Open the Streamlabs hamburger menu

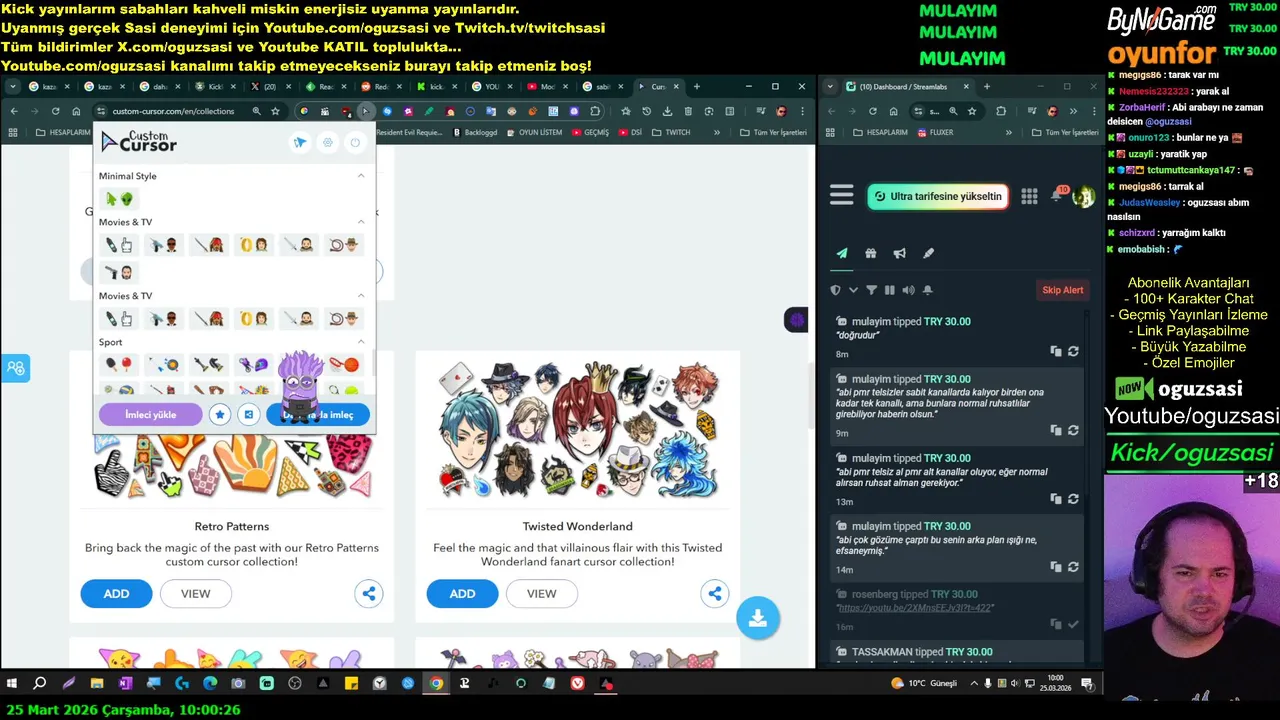pyautogui.click(x=842, y=196)
